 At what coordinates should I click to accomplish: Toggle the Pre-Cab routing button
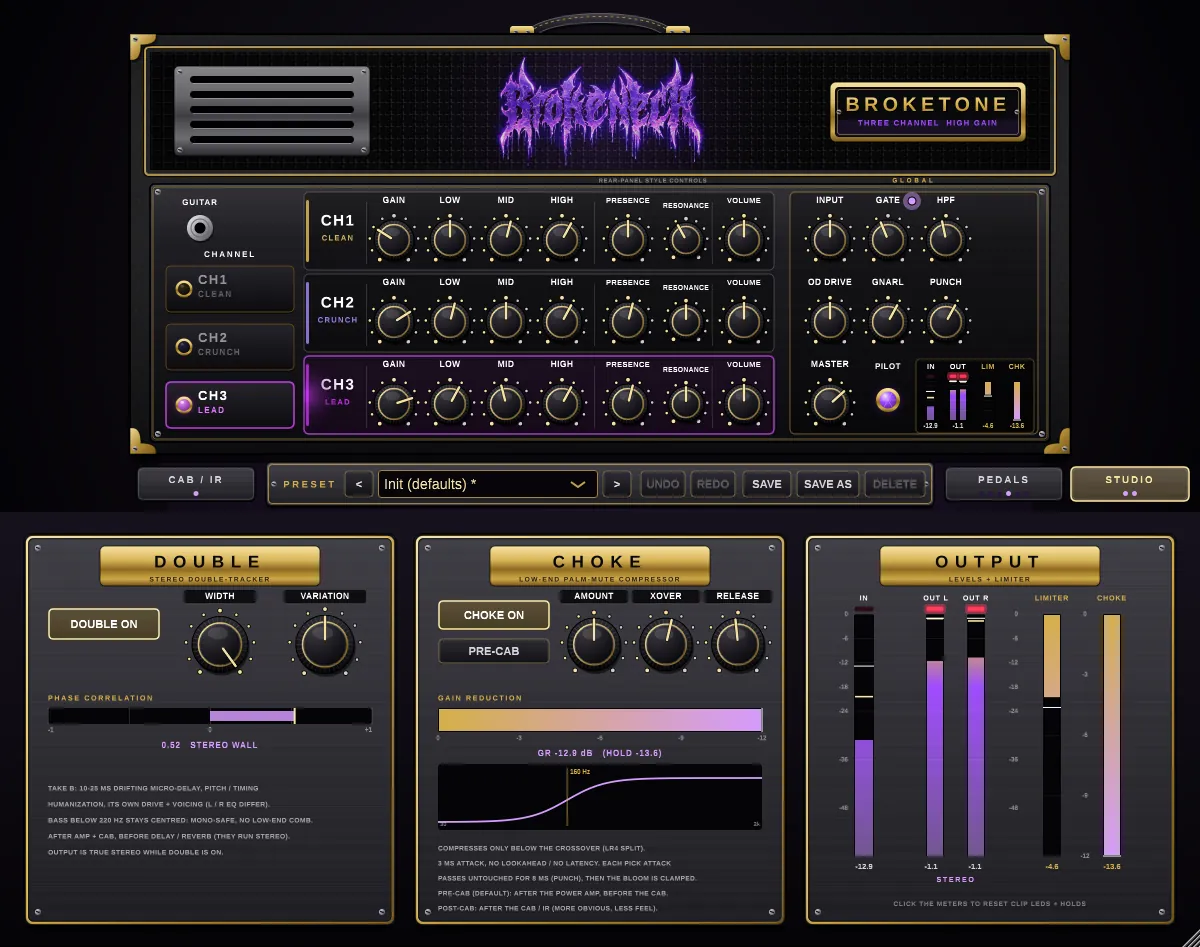tap(494, 651)
